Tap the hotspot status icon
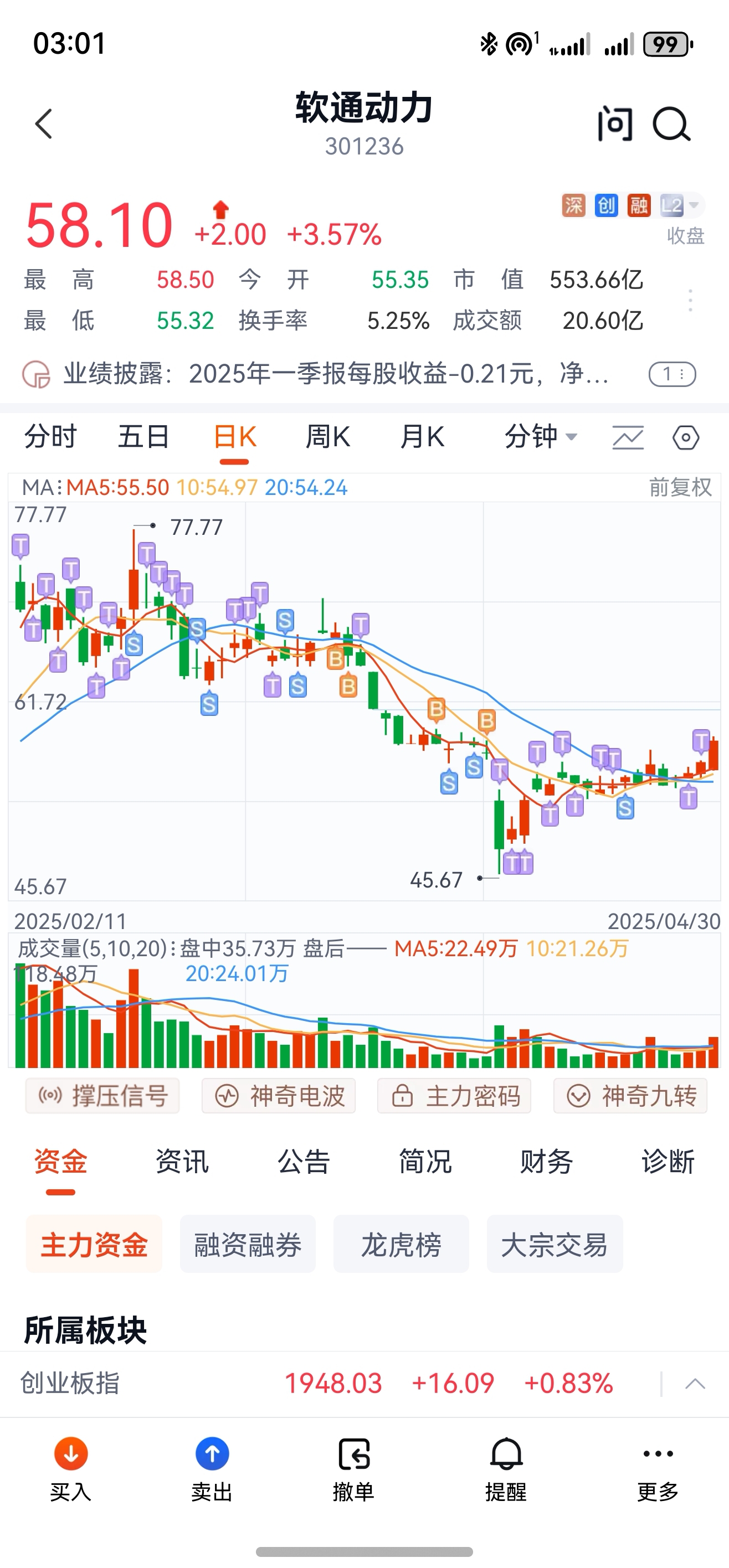729x1568 pixels. pos(521,44)
